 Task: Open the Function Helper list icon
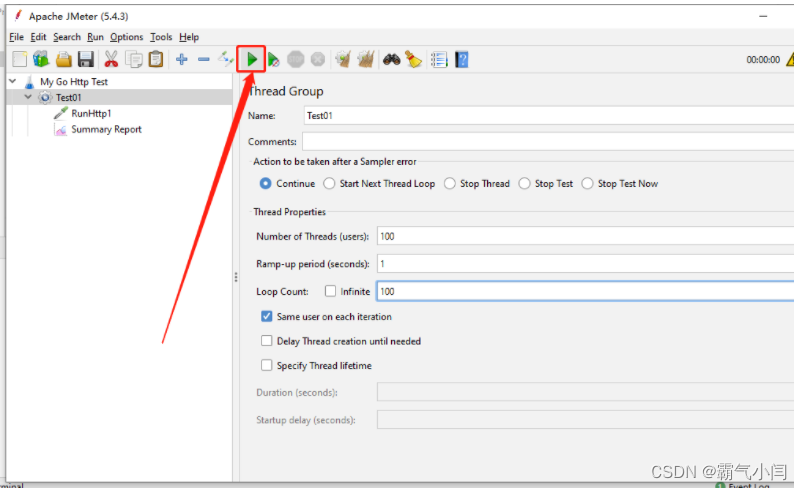point(439,59)
